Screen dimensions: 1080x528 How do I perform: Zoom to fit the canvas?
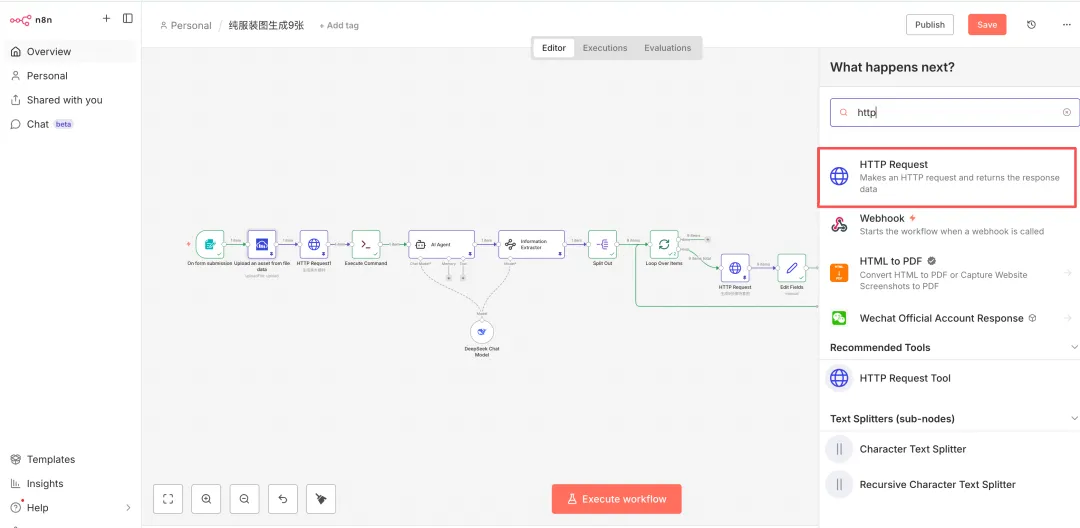(168, 499)
